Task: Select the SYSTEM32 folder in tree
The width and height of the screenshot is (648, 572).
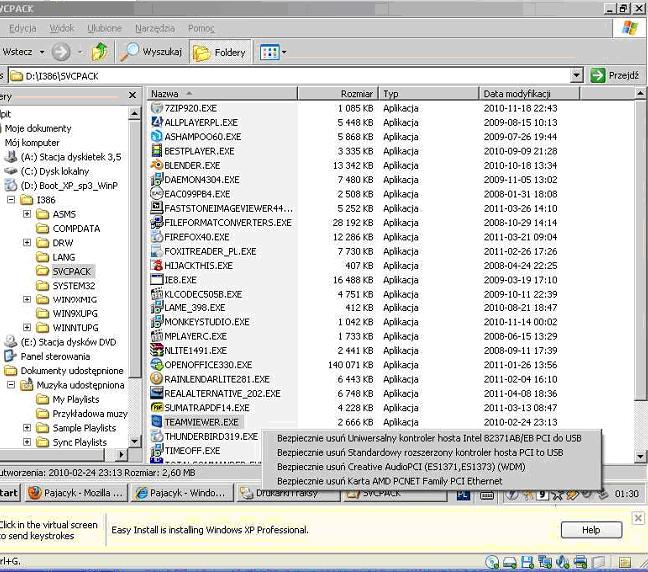Action: coord(74,286)
